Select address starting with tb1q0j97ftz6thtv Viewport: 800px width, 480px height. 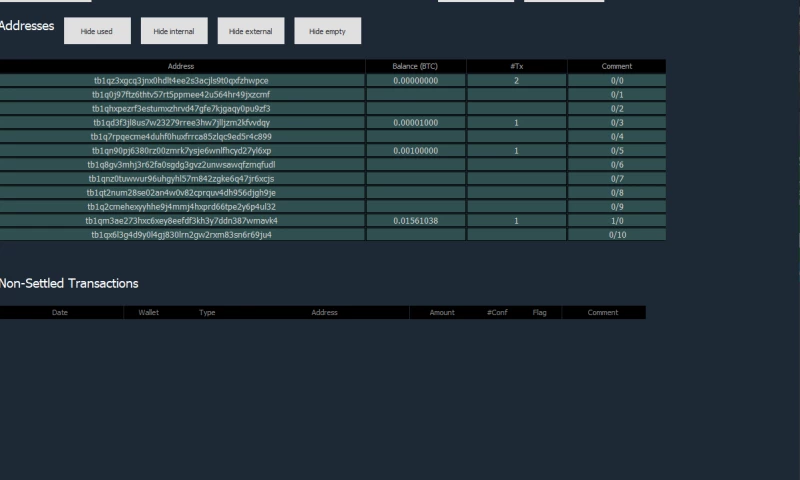[x=181, y=94]
